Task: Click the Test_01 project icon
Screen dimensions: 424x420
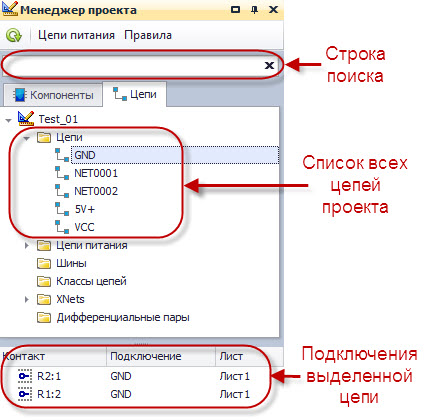Action: 26,118
